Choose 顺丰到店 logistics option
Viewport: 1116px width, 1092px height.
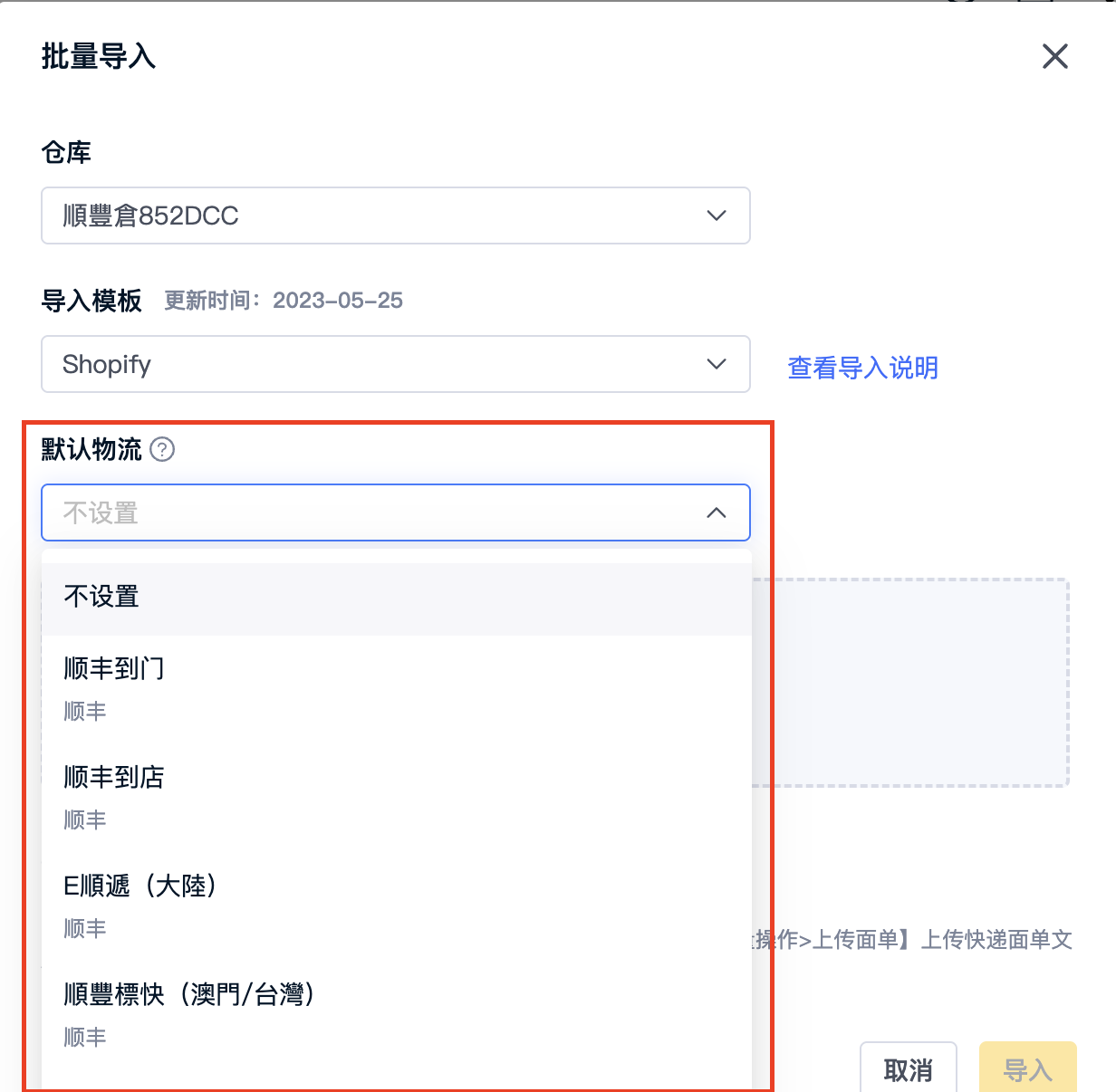397,799
